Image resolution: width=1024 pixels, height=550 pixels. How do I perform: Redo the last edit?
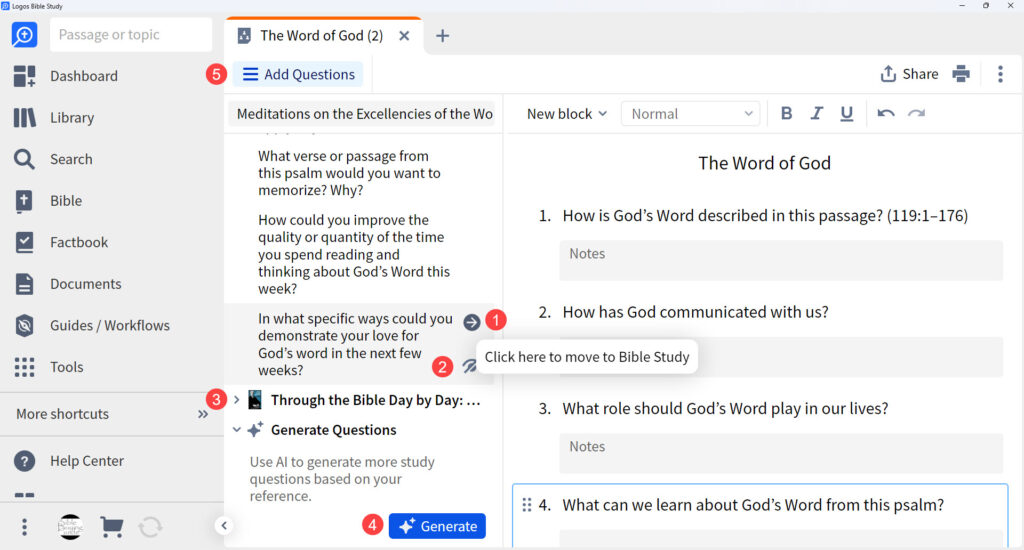(x=916, y=114)
